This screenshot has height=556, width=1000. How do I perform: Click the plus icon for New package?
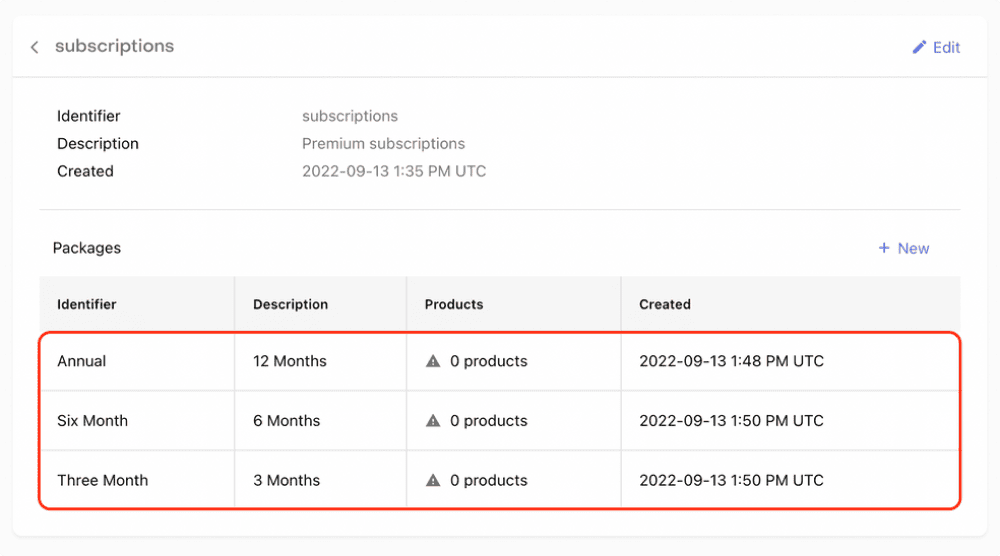tap(884, 248)
